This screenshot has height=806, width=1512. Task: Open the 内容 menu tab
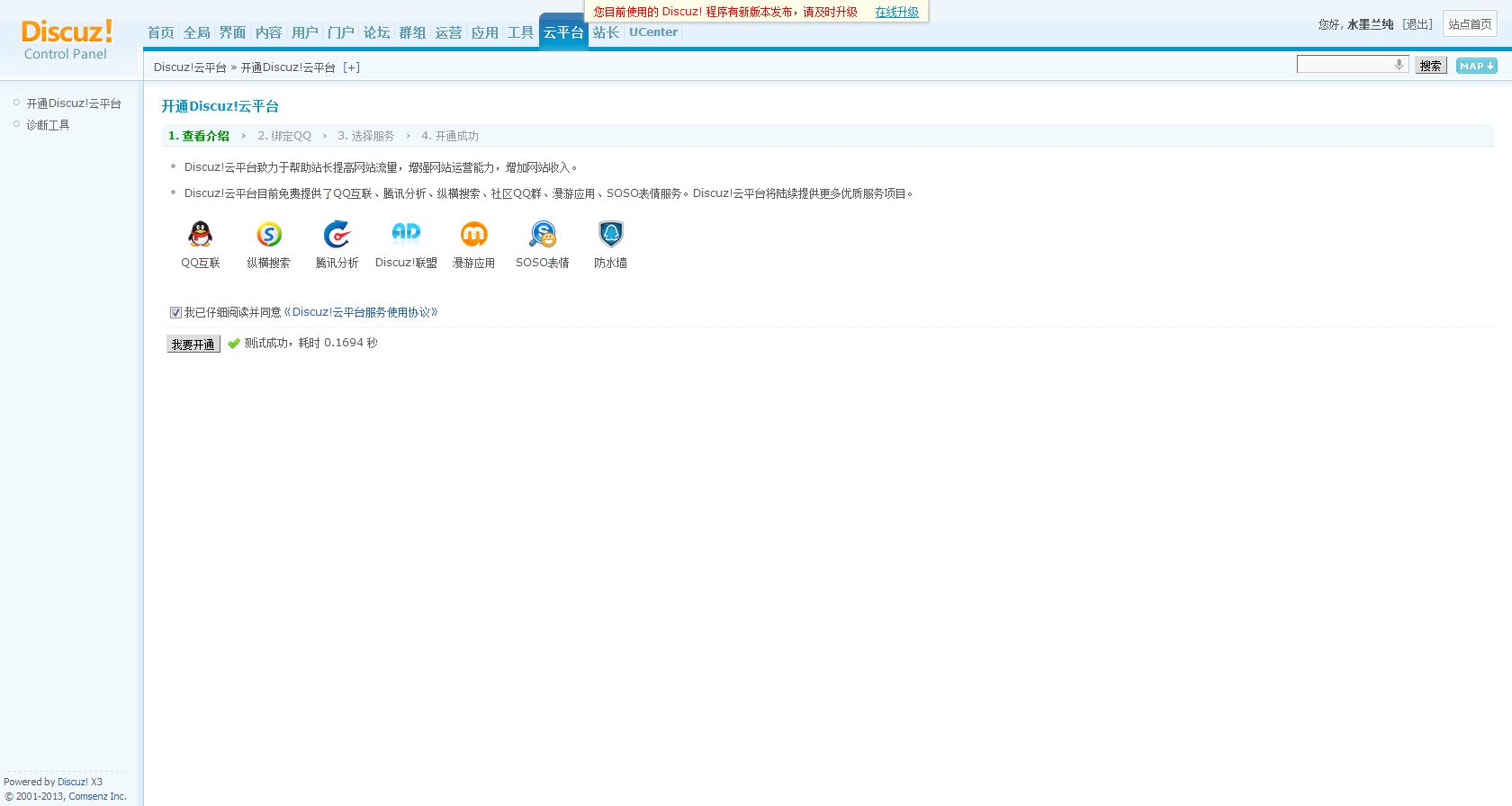point(269,32)
